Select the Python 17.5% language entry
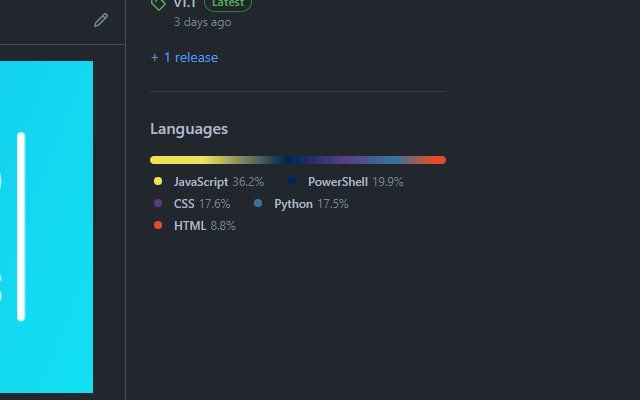 tap(311, 204)
